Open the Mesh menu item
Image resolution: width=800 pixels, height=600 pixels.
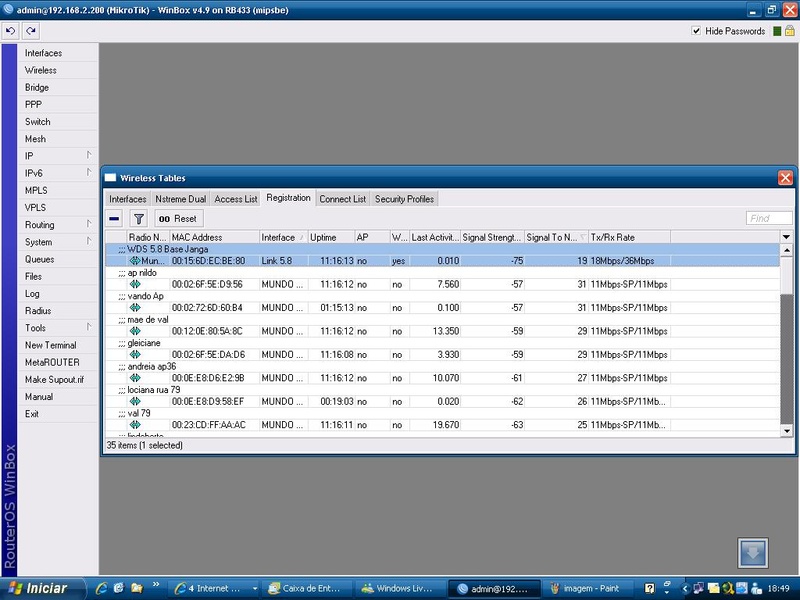click(58, 139)
